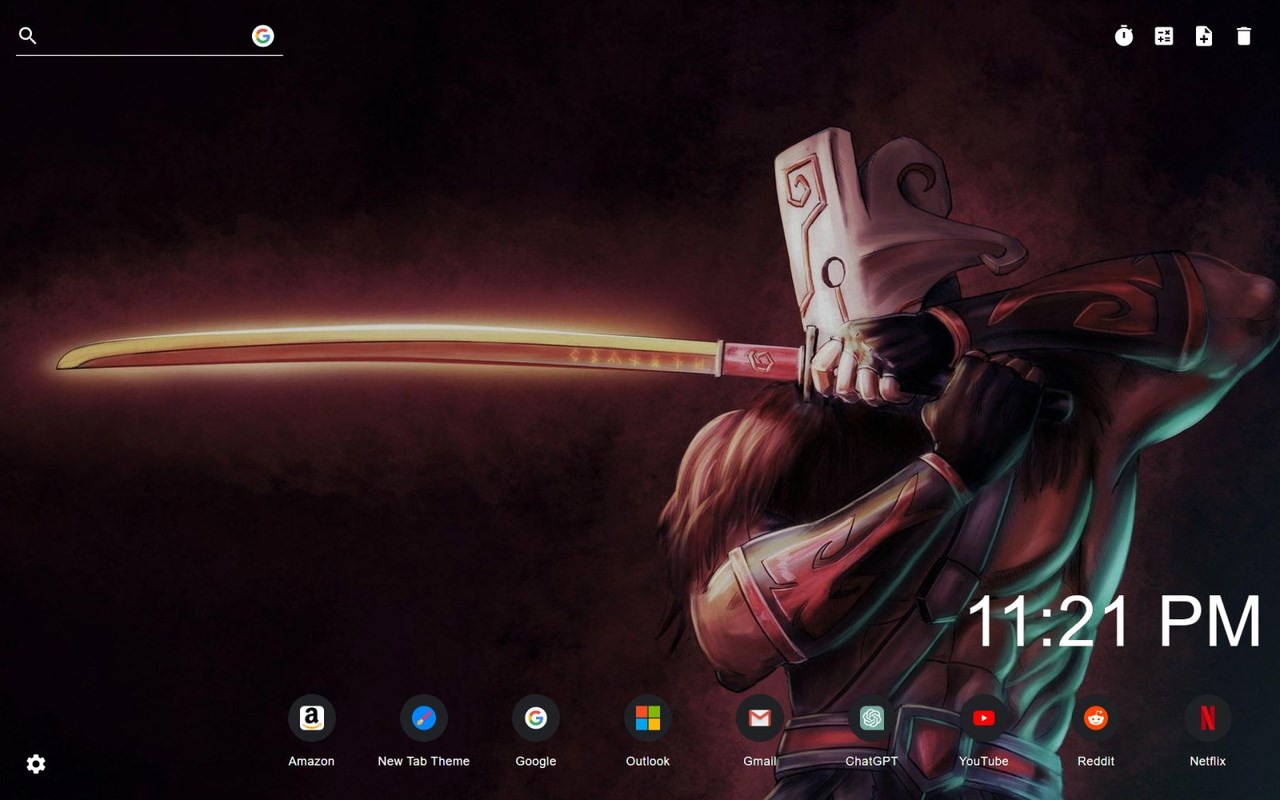Click the Google label under shortcut
The width and height of the screenshot is (1280, 800).
tap(536, 761)
